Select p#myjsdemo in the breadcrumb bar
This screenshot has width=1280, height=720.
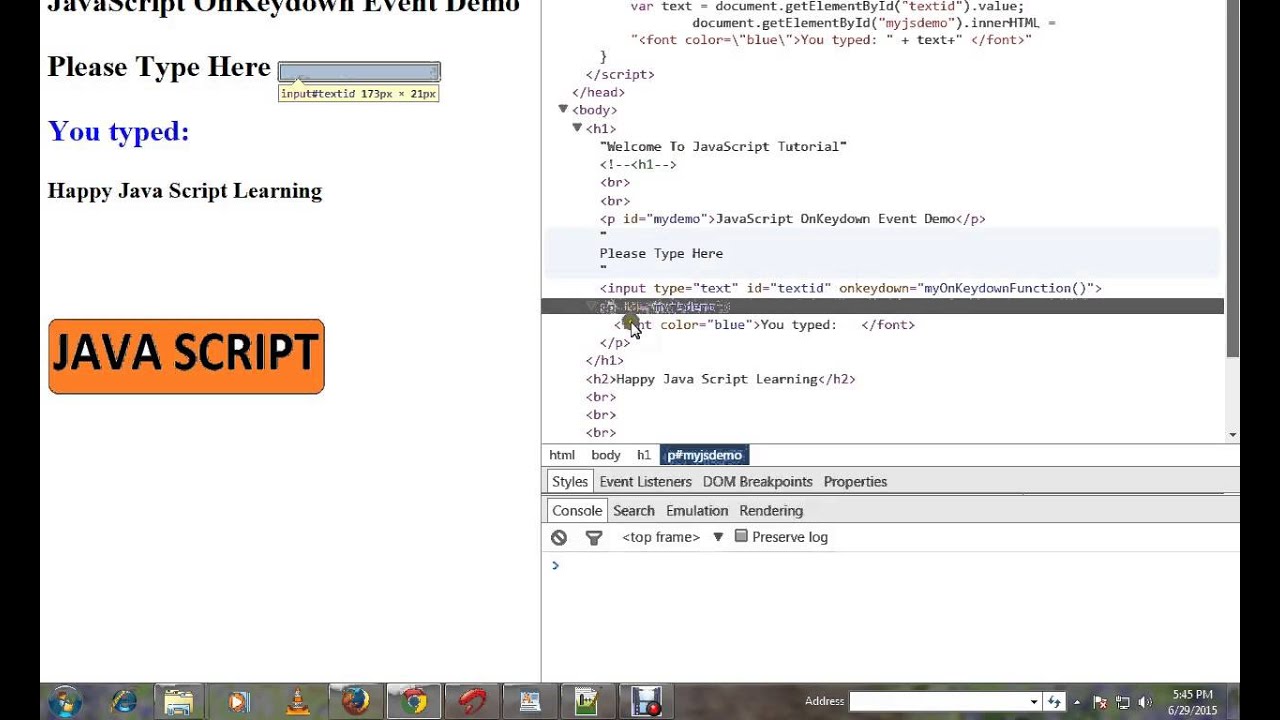point(705,455)
